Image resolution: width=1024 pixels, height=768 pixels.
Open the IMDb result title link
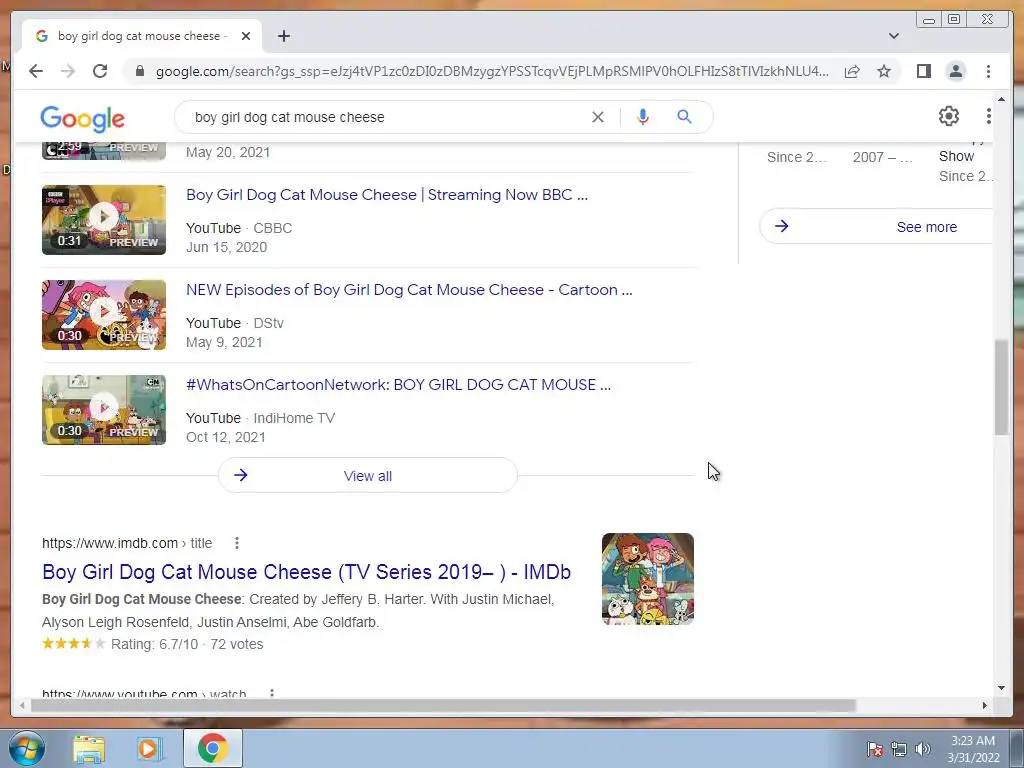(x=306, y=572)
